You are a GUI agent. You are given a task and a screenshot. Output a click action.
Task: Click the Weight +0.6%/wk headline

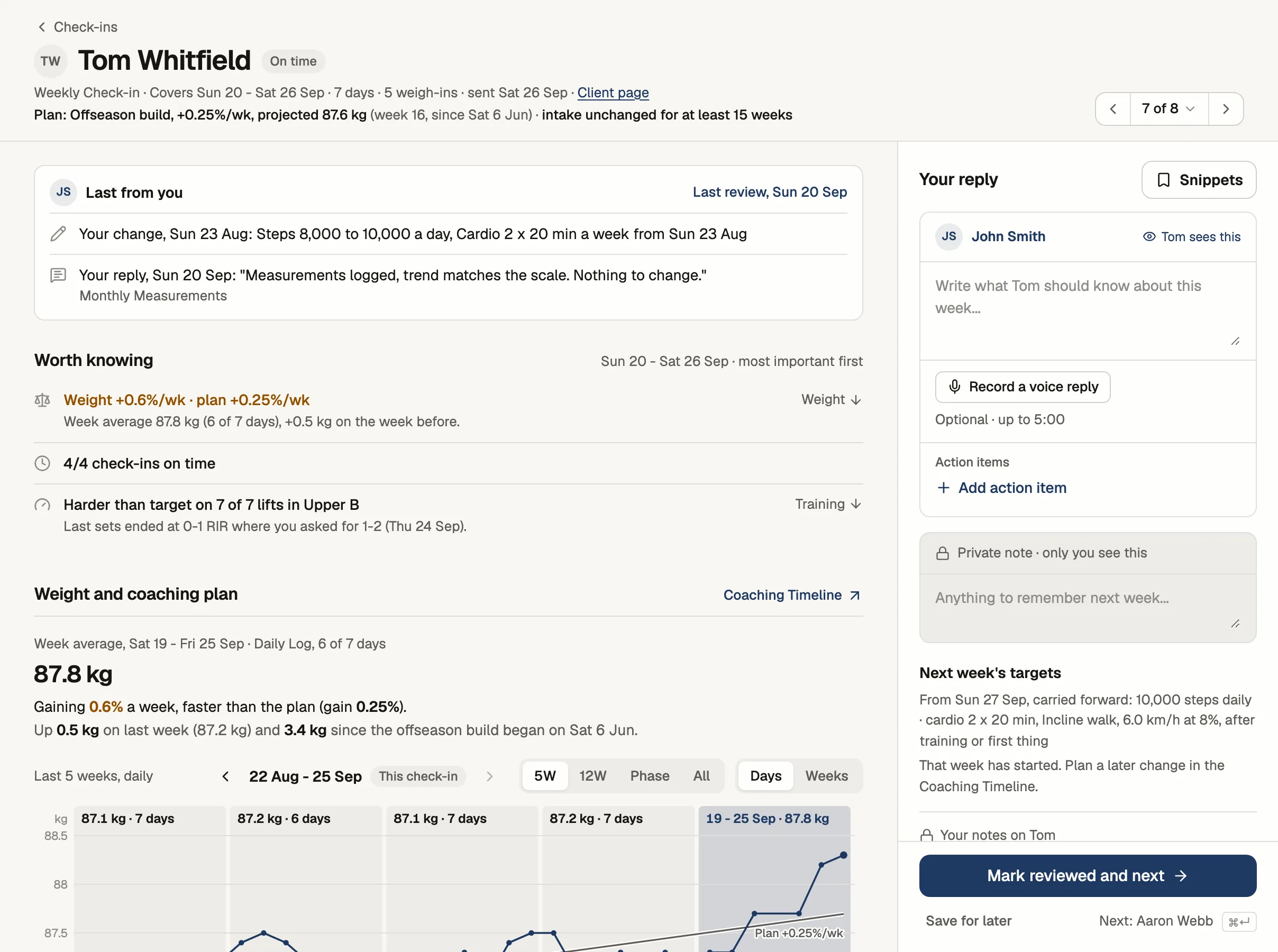186,400
